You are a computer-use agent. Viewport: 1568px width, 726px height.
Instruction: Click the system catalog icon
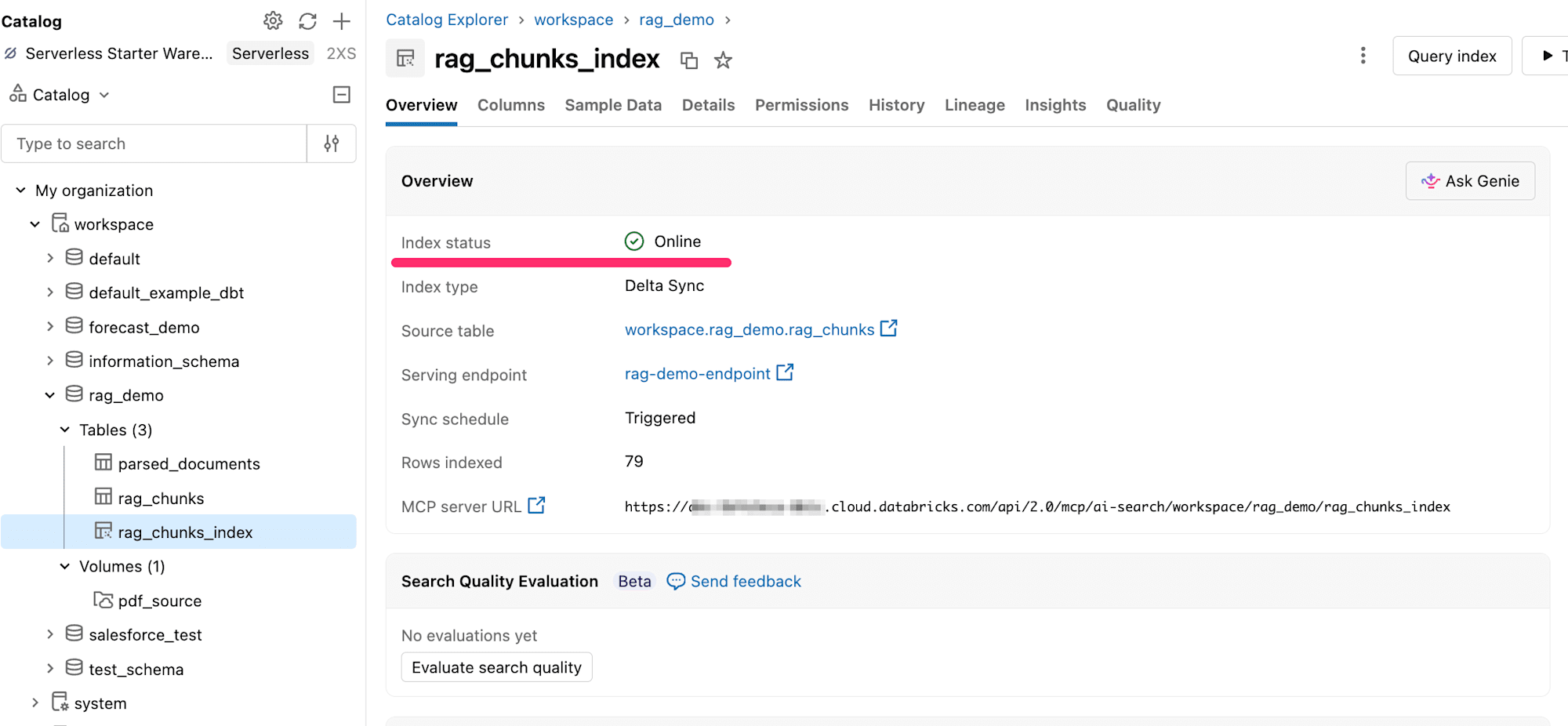[60, 702]
